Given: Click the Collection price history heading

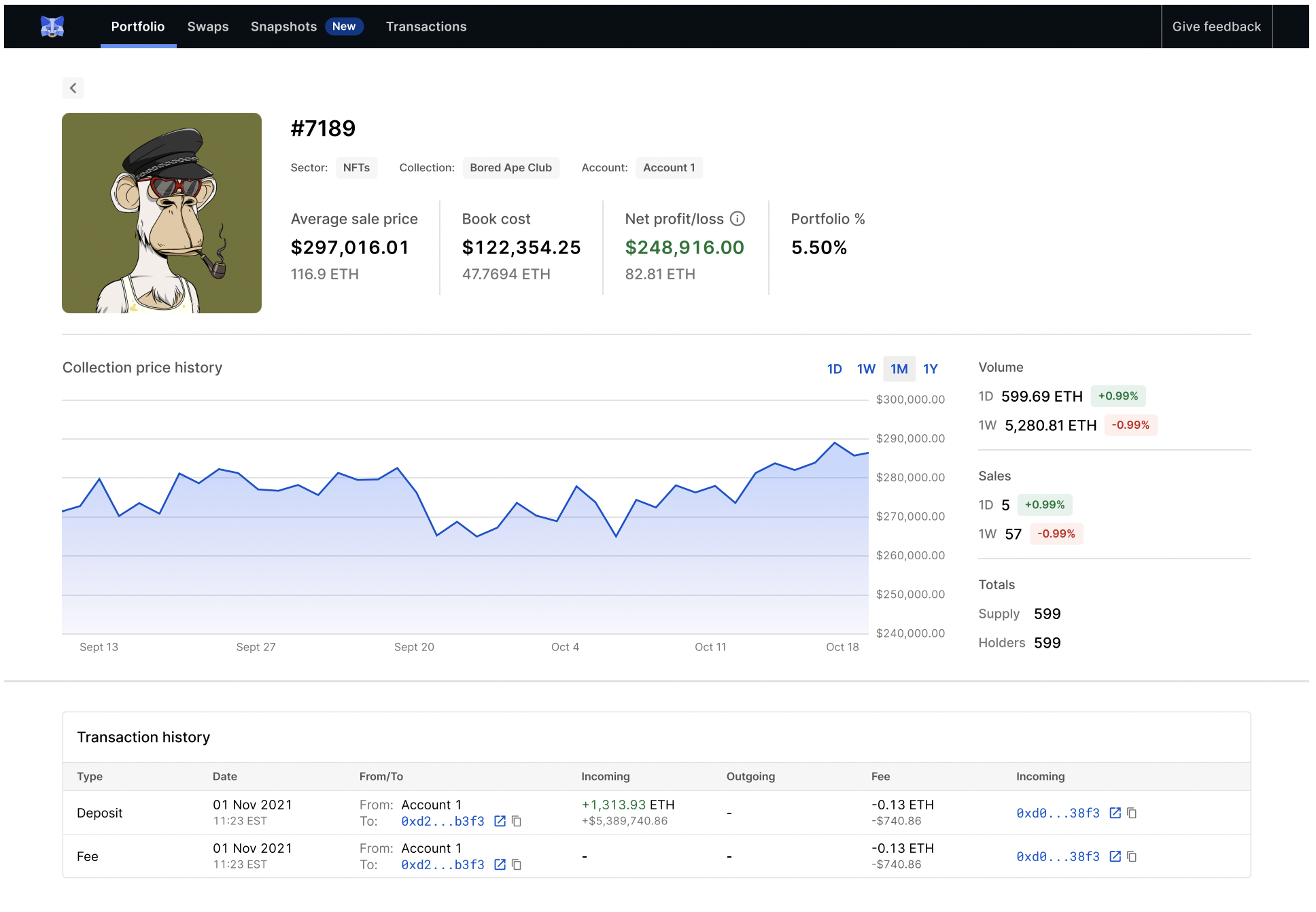Looking at the screenshot, I should (143, 368).
